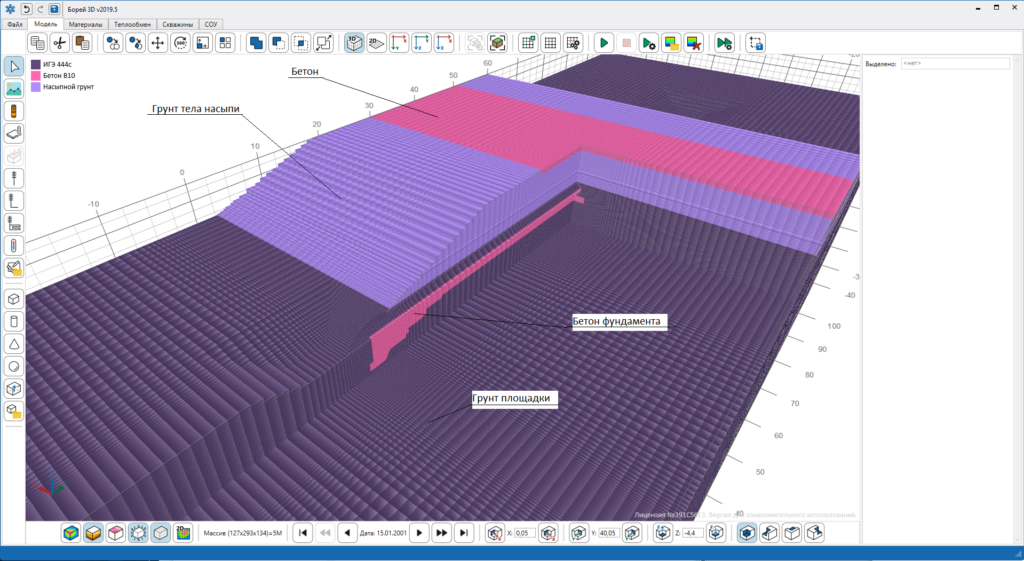This screenshot has height=561, width=1024.
Task: Fast forward through dates
Action: 441,533
